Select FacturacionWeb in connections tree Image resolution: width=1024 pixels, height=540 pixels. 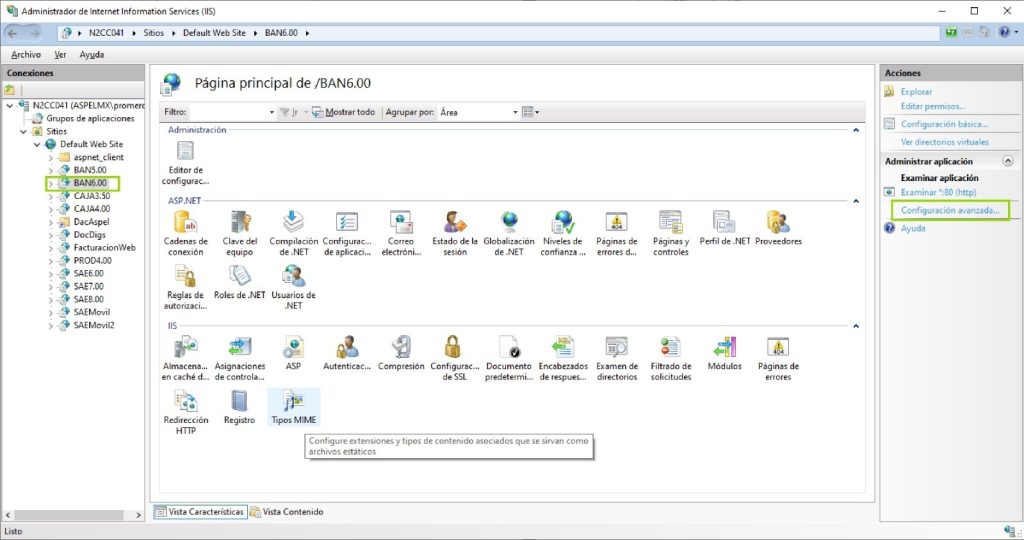coord(104,247)
